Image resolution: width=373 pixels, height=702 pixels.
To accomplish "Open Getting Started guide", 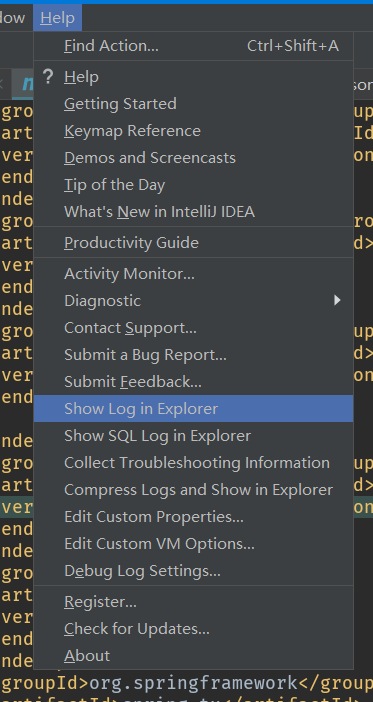I will (193, 104).
